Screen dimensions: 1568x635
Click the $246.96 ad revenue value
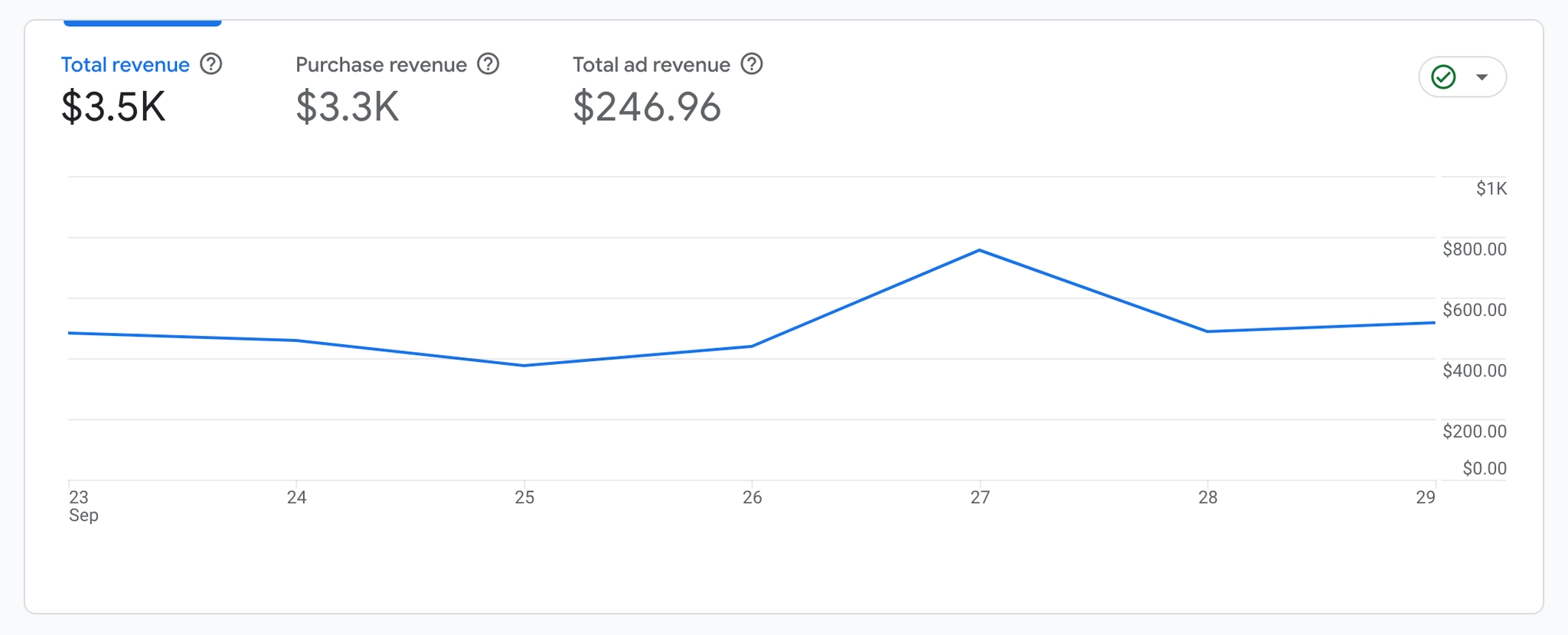(647, 107)
